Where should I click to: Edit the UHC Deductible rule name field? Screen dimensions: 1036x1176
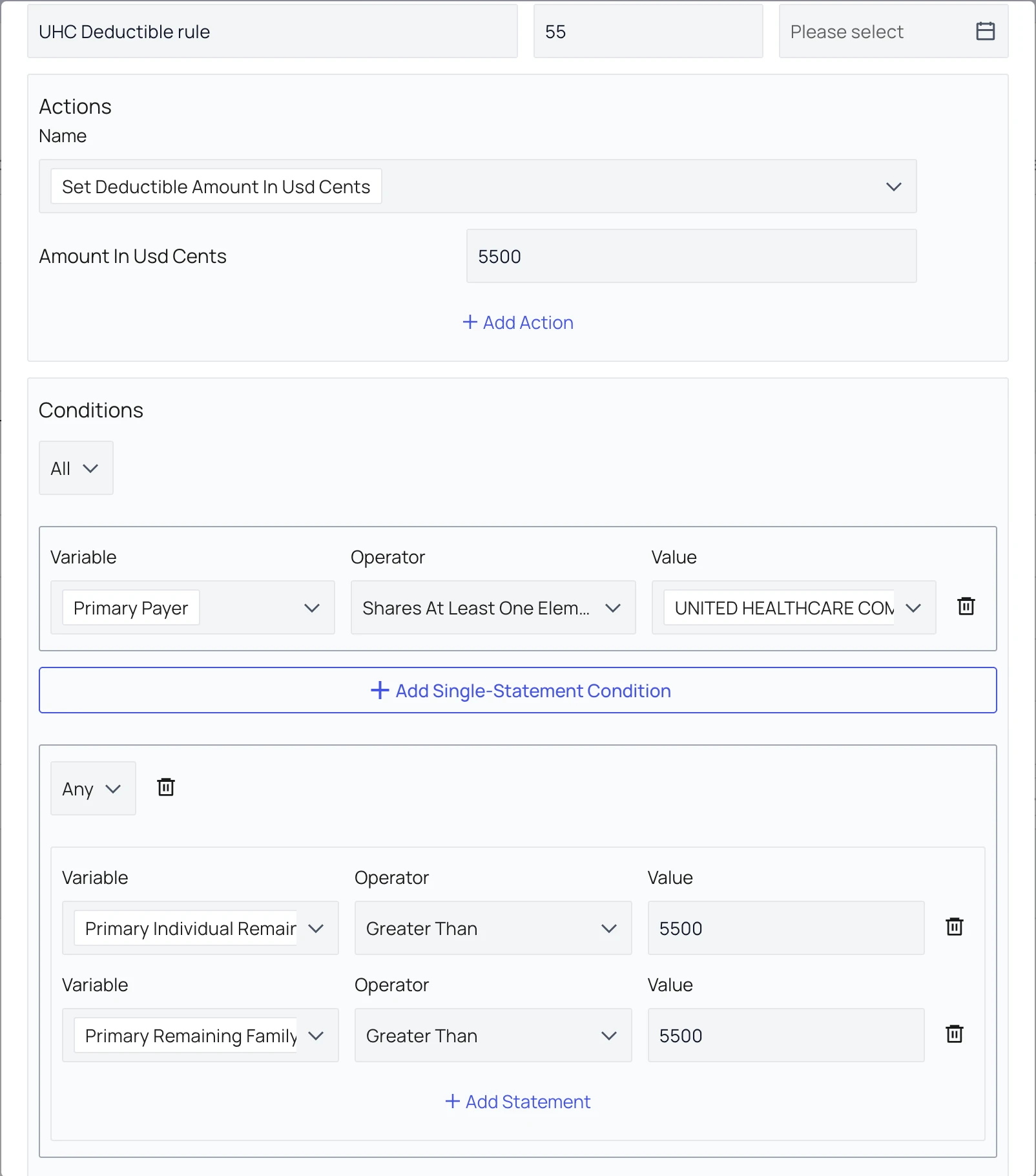pos(273,31)
